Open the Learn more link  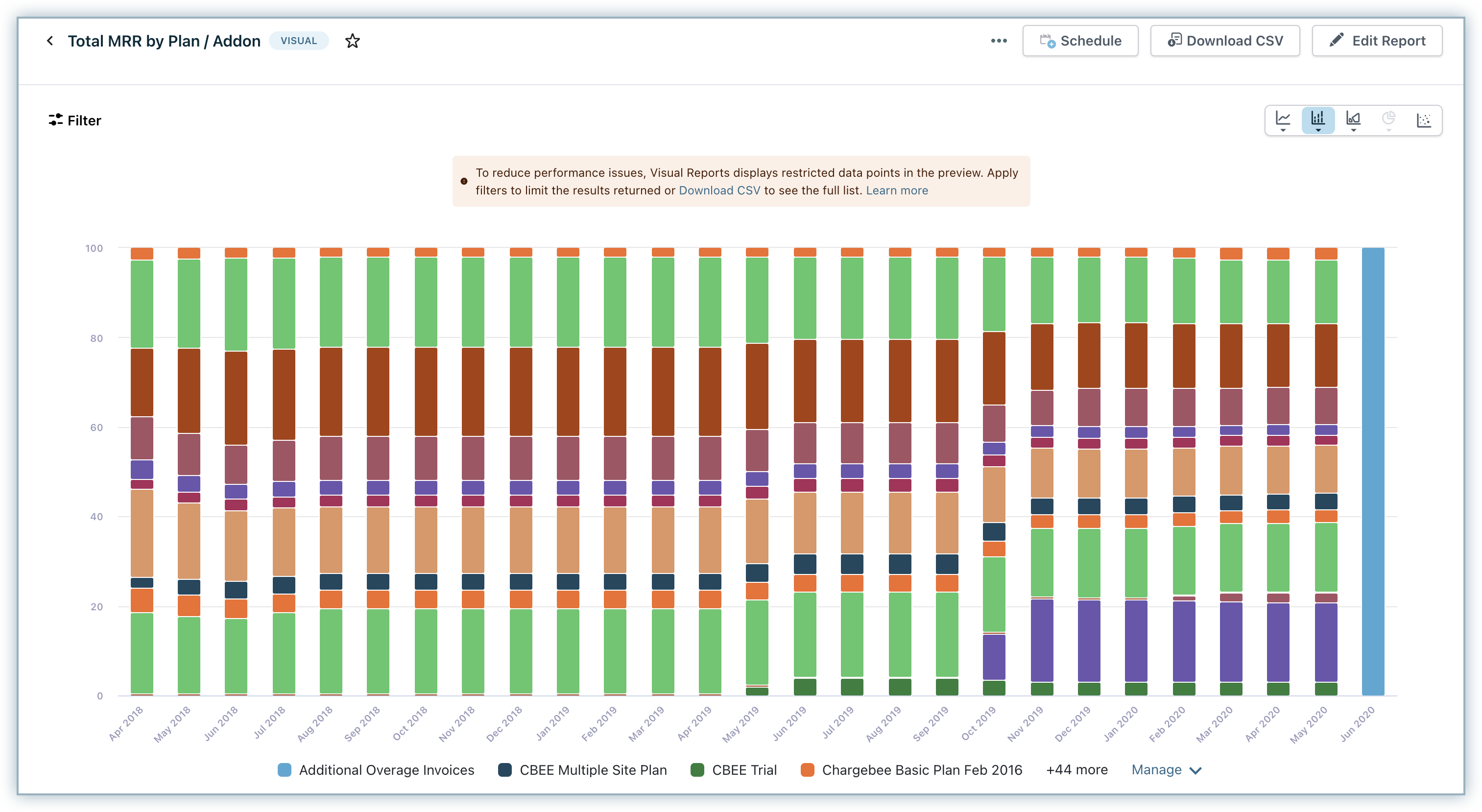click(x=897, y=191)
